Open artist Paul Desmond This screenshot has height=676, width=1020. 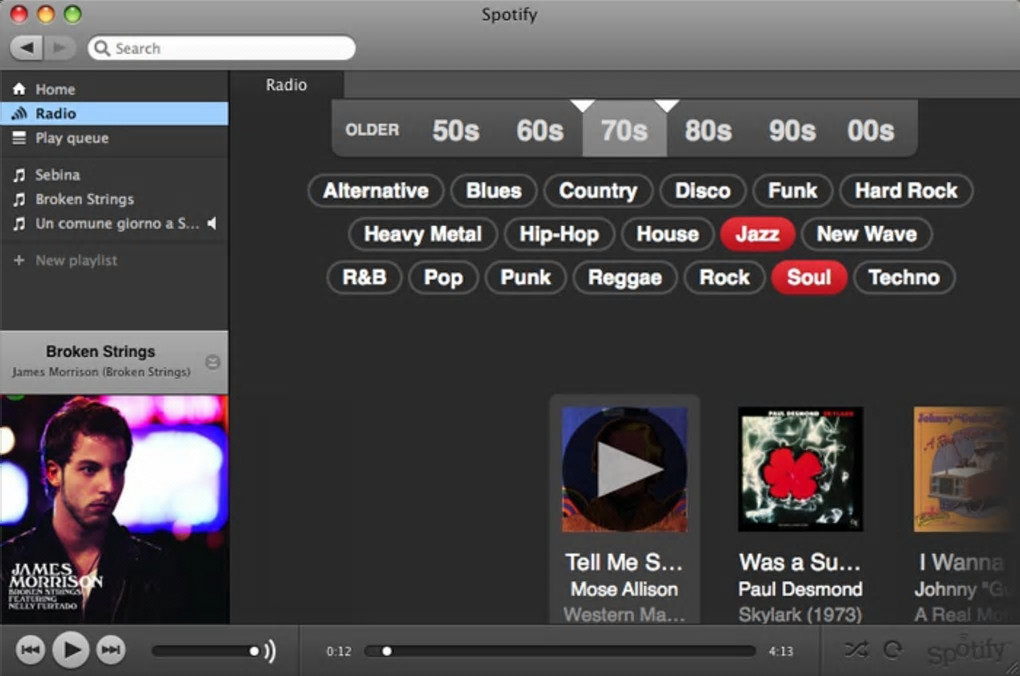point(800,589)
